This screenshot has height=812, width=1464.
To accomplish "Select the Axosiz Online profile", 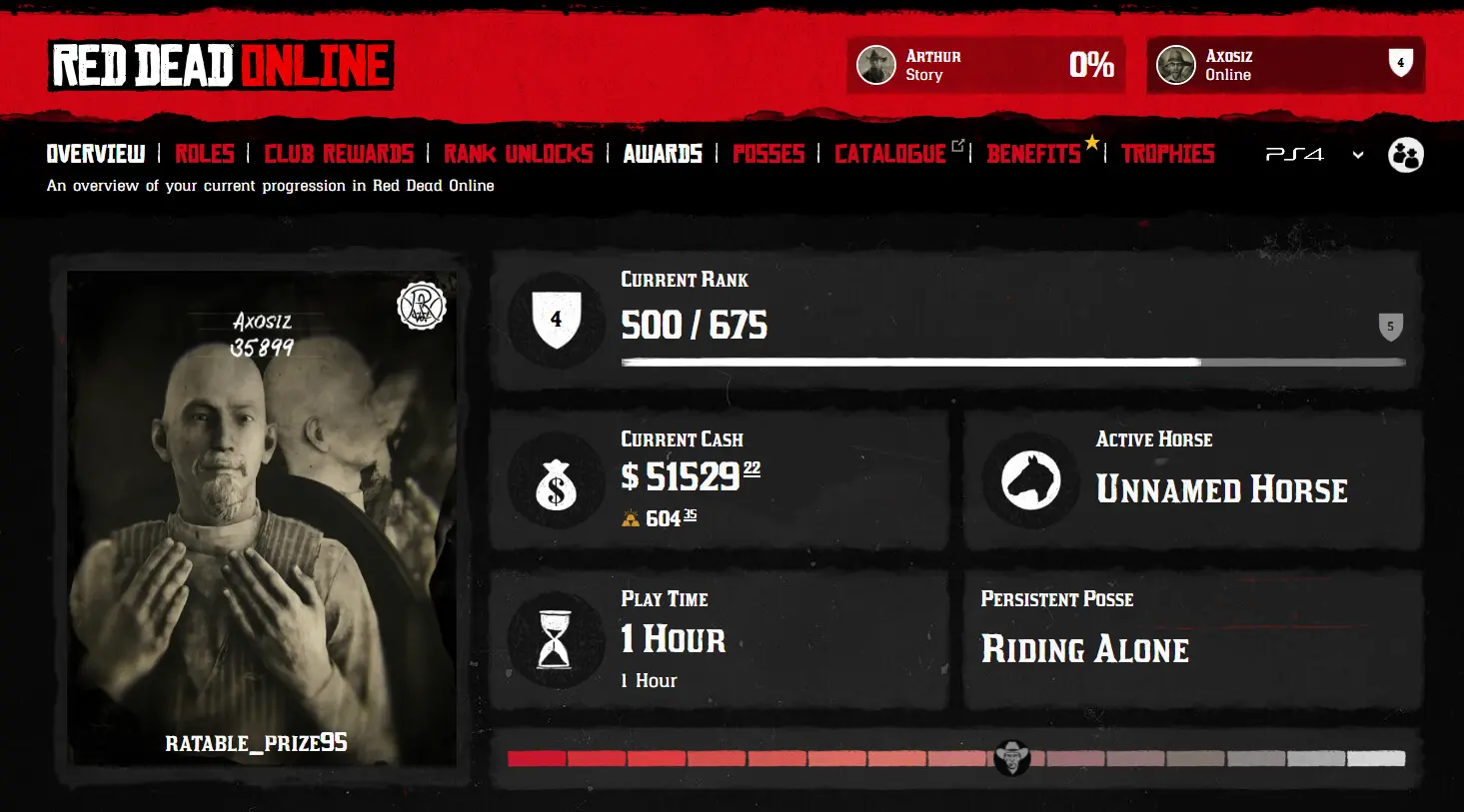I will pos(1286,66).
